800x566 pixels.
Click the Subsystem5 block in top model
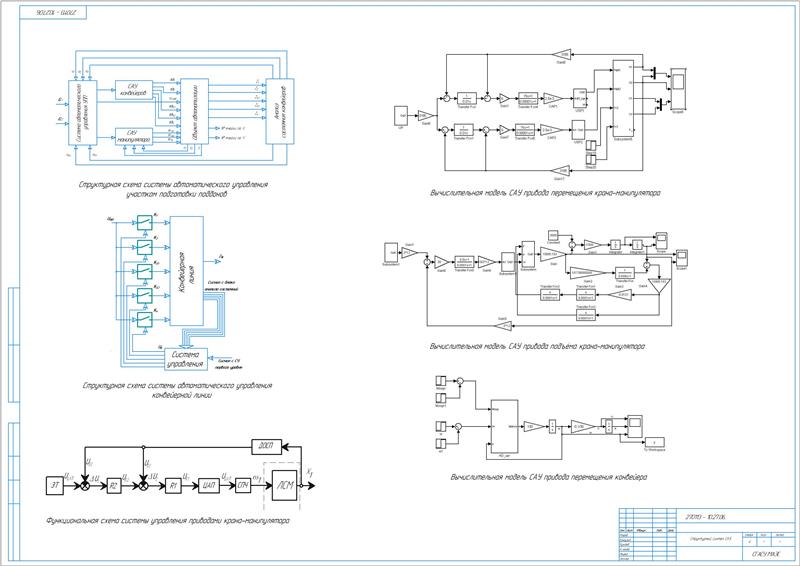(623, 98)
